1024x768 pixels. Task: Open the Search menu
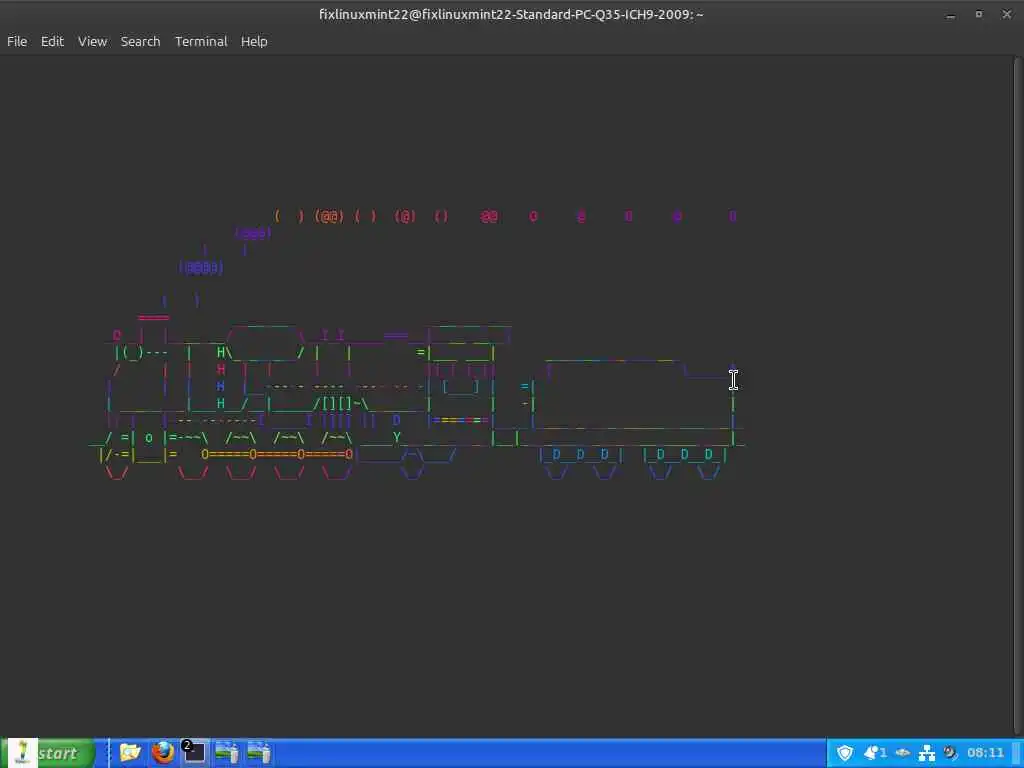click(x=140, y=41)
